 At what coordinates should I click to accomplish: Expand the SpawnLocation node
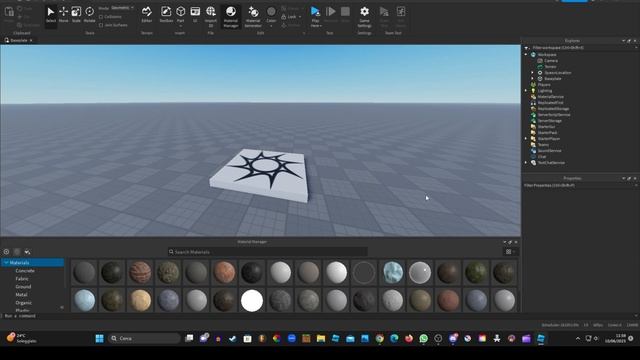(533, 73)
